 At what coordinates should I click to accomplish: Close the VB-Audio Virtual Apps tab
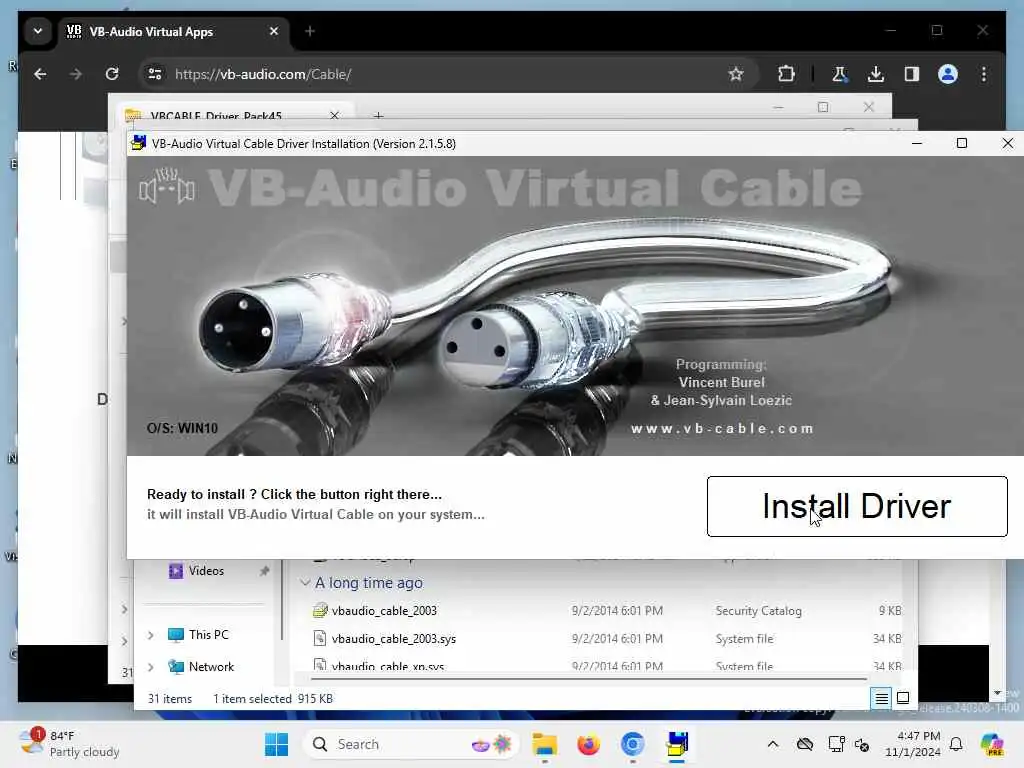pos(274,31)
